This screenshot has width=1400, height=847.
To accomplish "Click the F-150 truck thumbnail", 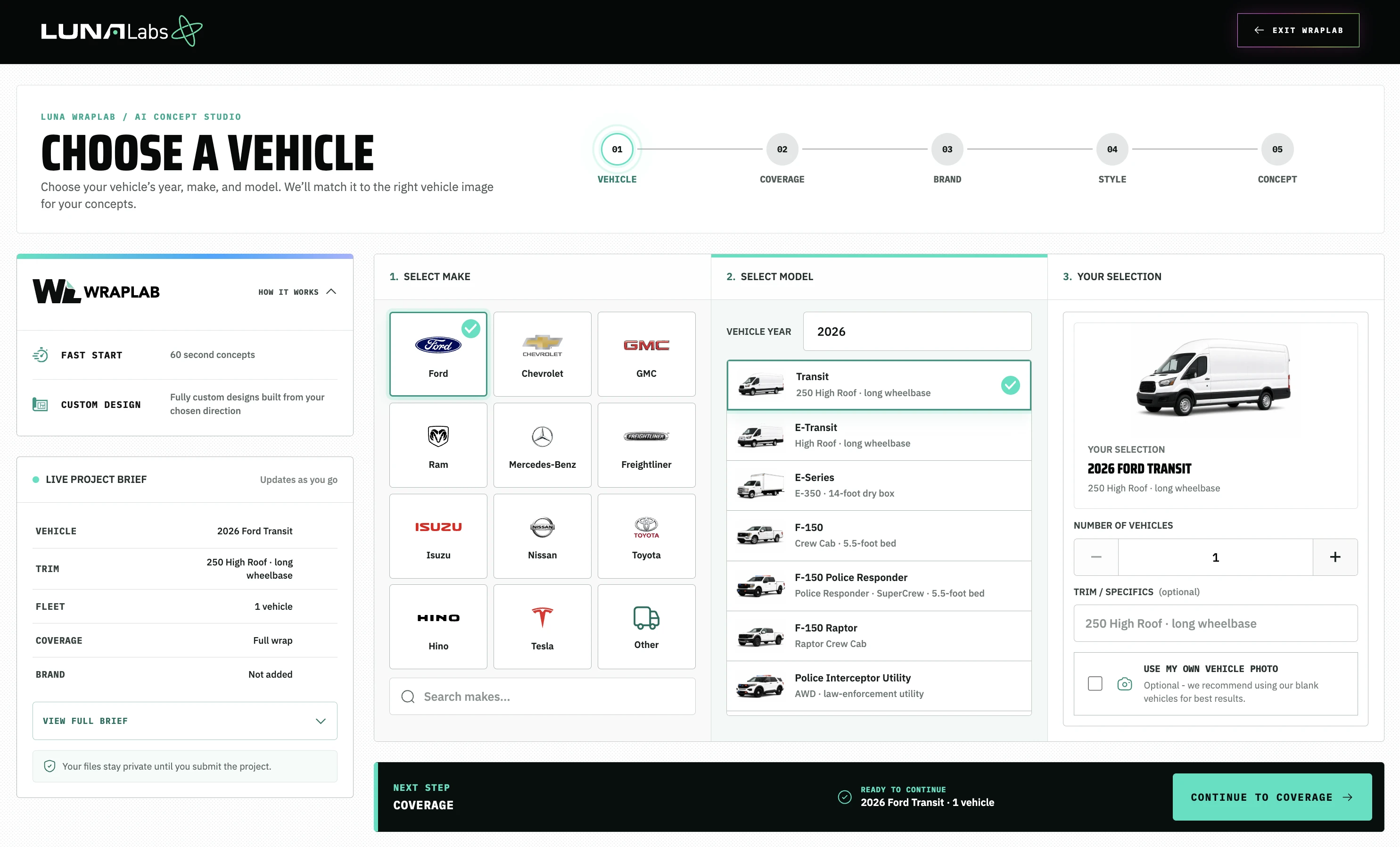I will click(760, 535).
